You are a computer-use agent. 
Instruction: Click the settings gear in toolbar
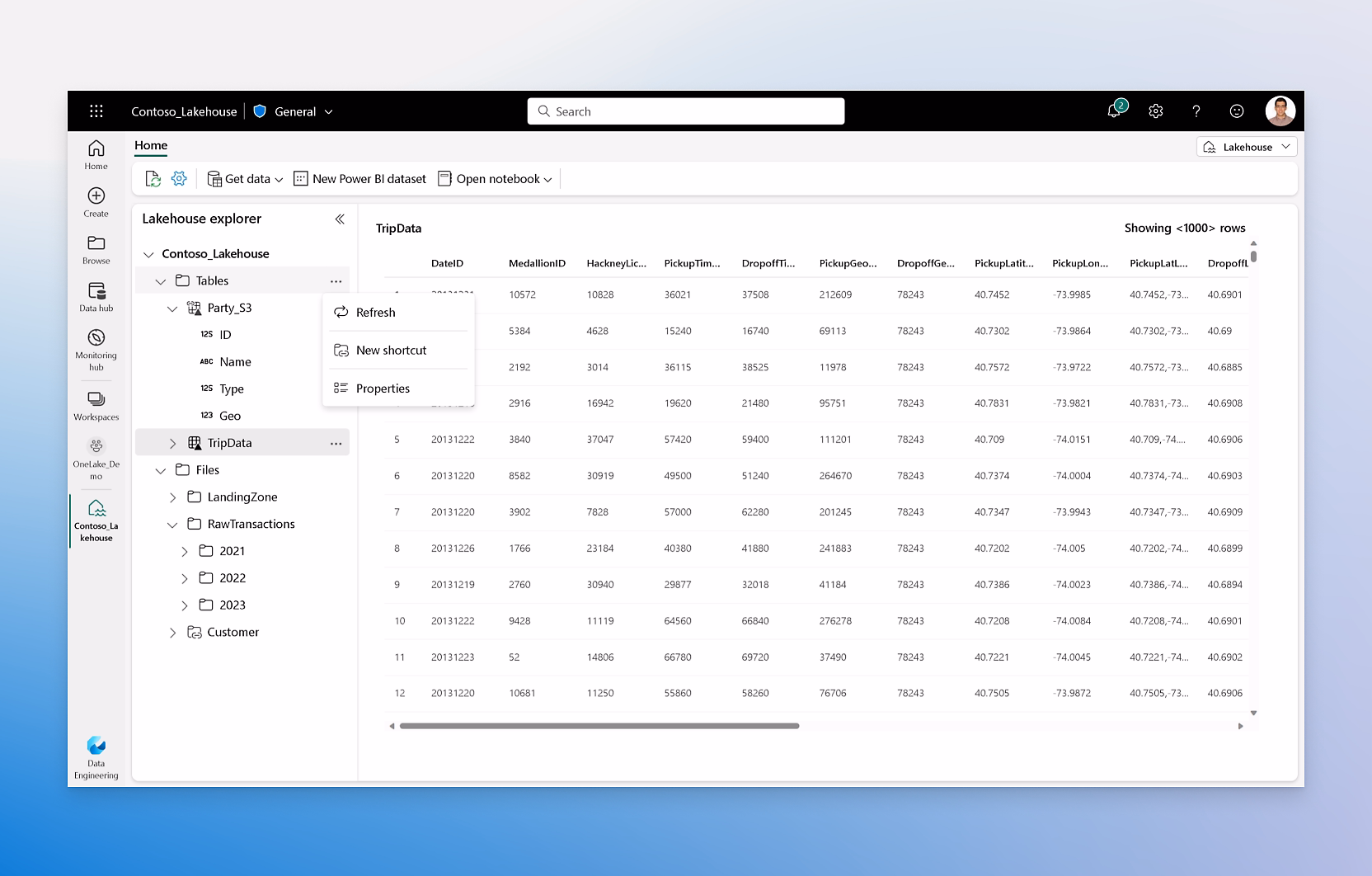(179, 179)
